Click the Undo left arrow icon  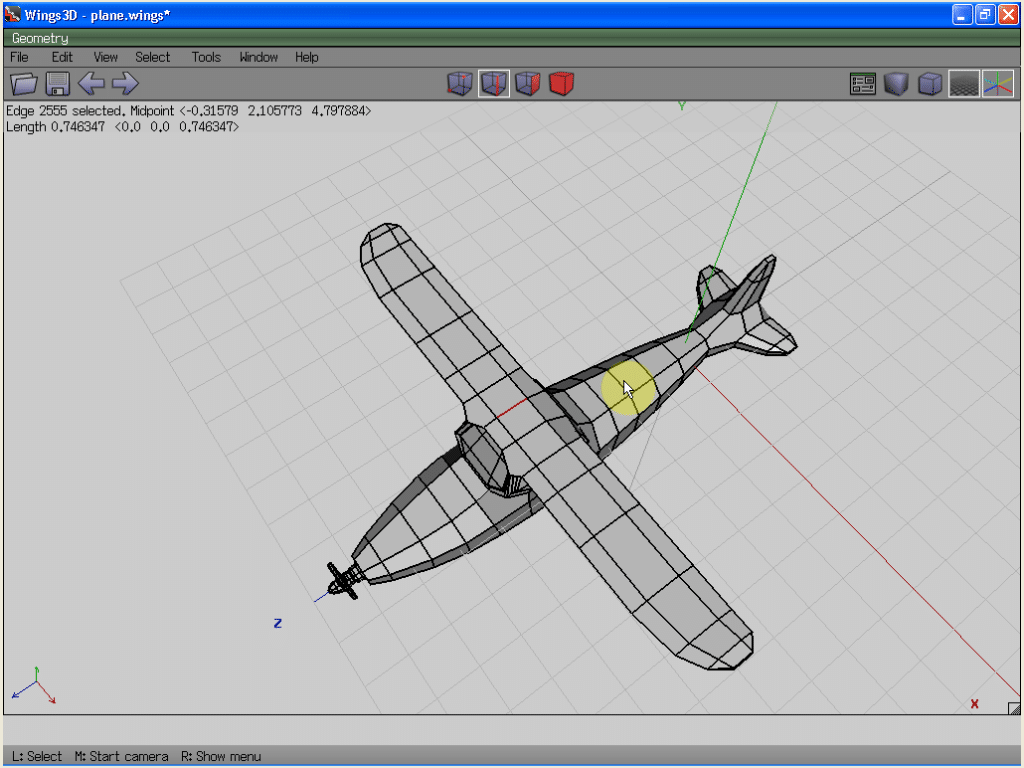point(91,84)
